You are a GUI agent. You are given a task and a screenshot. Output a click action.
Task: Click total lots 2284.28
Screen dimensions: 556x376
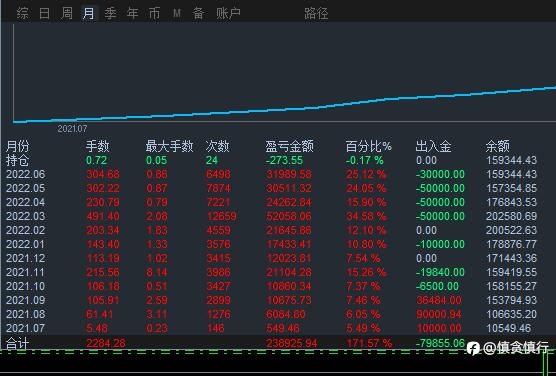pos(106,343)
